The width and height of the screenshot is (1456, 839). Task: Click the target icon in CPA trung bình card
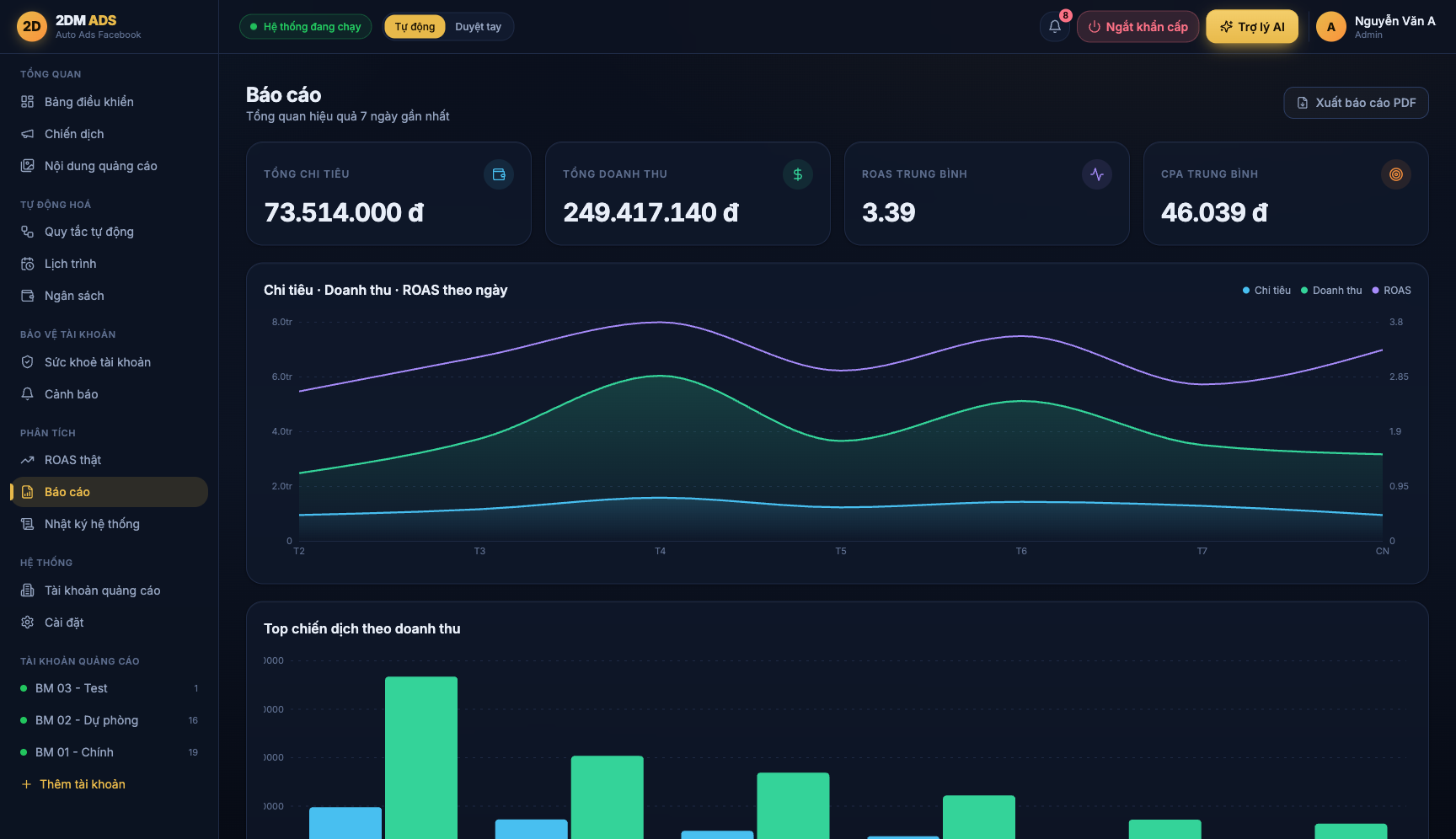click(1396, 174)
